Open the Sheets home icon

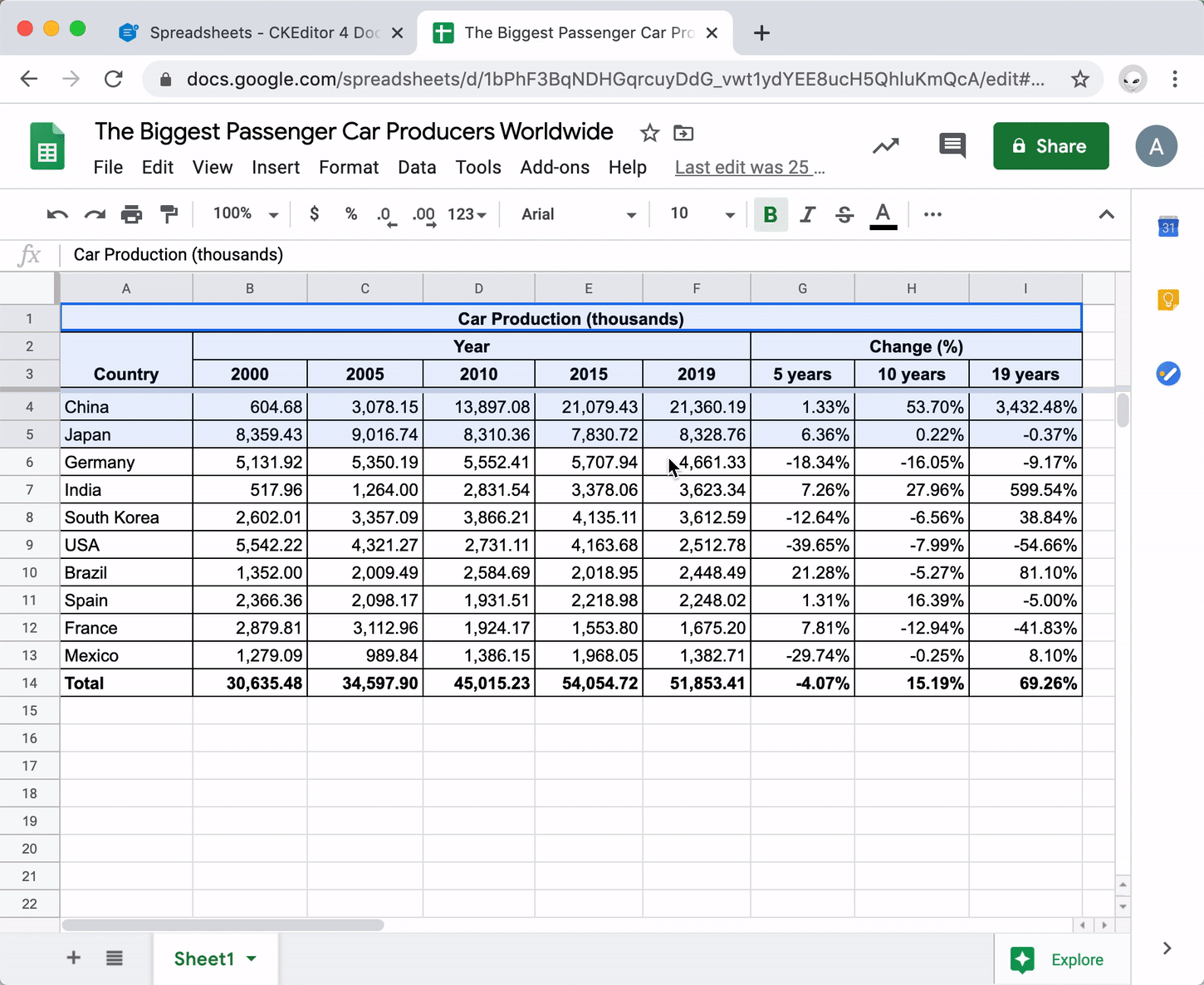pos(47,146)
